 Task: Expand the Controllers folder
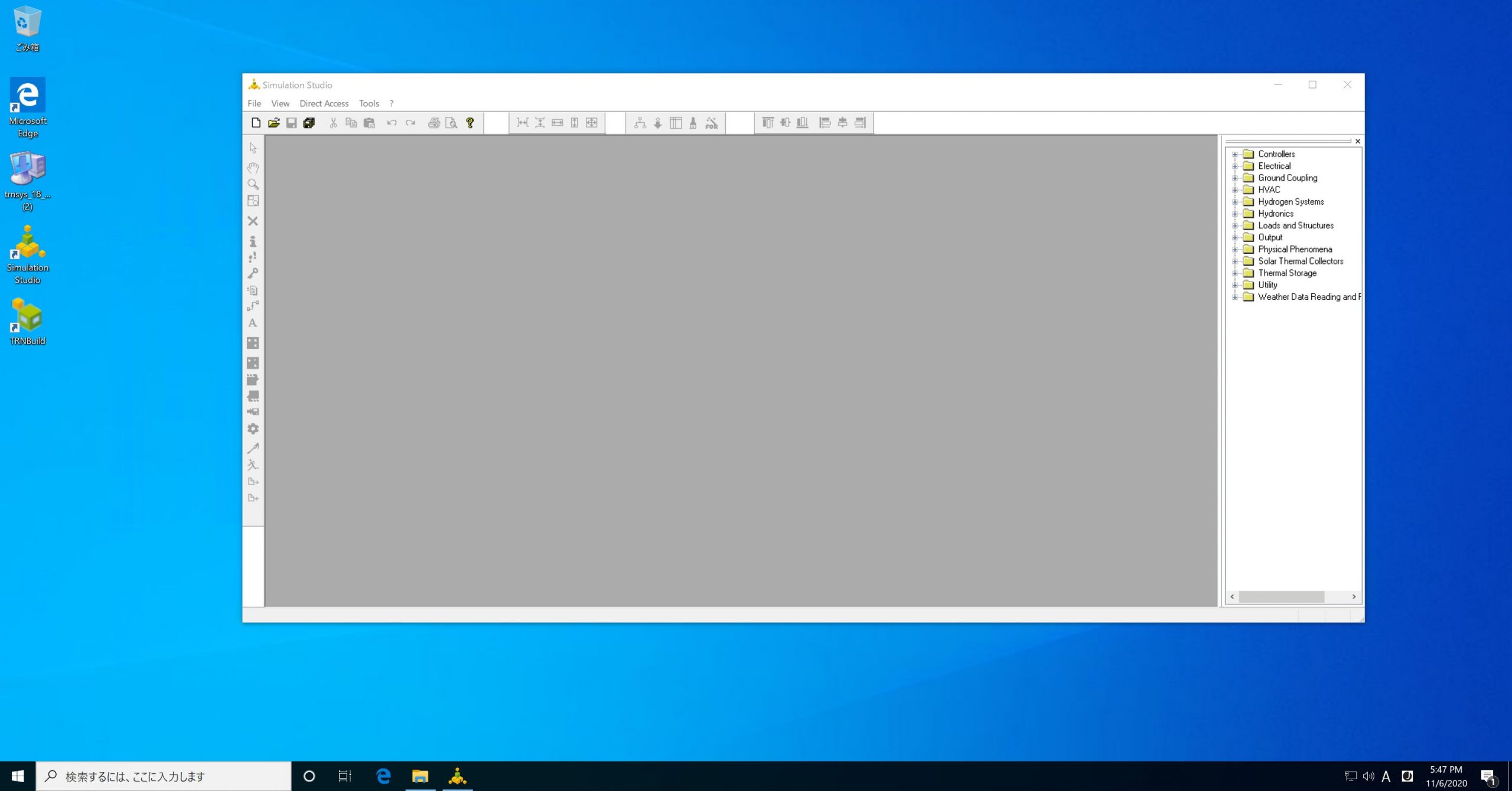click(1234, 154)
